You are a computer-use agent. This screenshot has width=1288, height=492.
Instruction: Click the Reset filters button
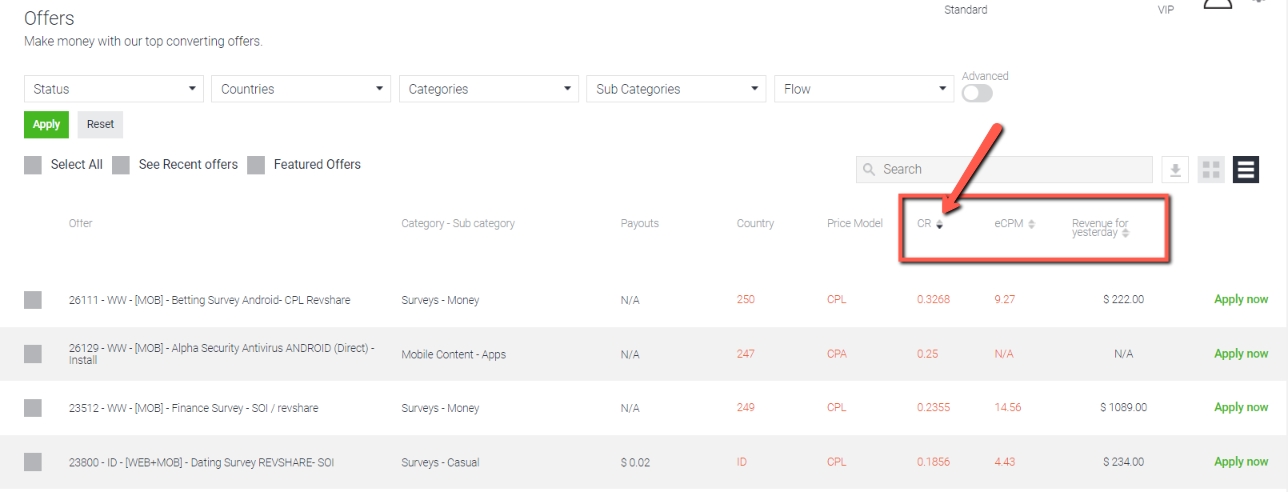pyautogui.click(x=100, y=125)
